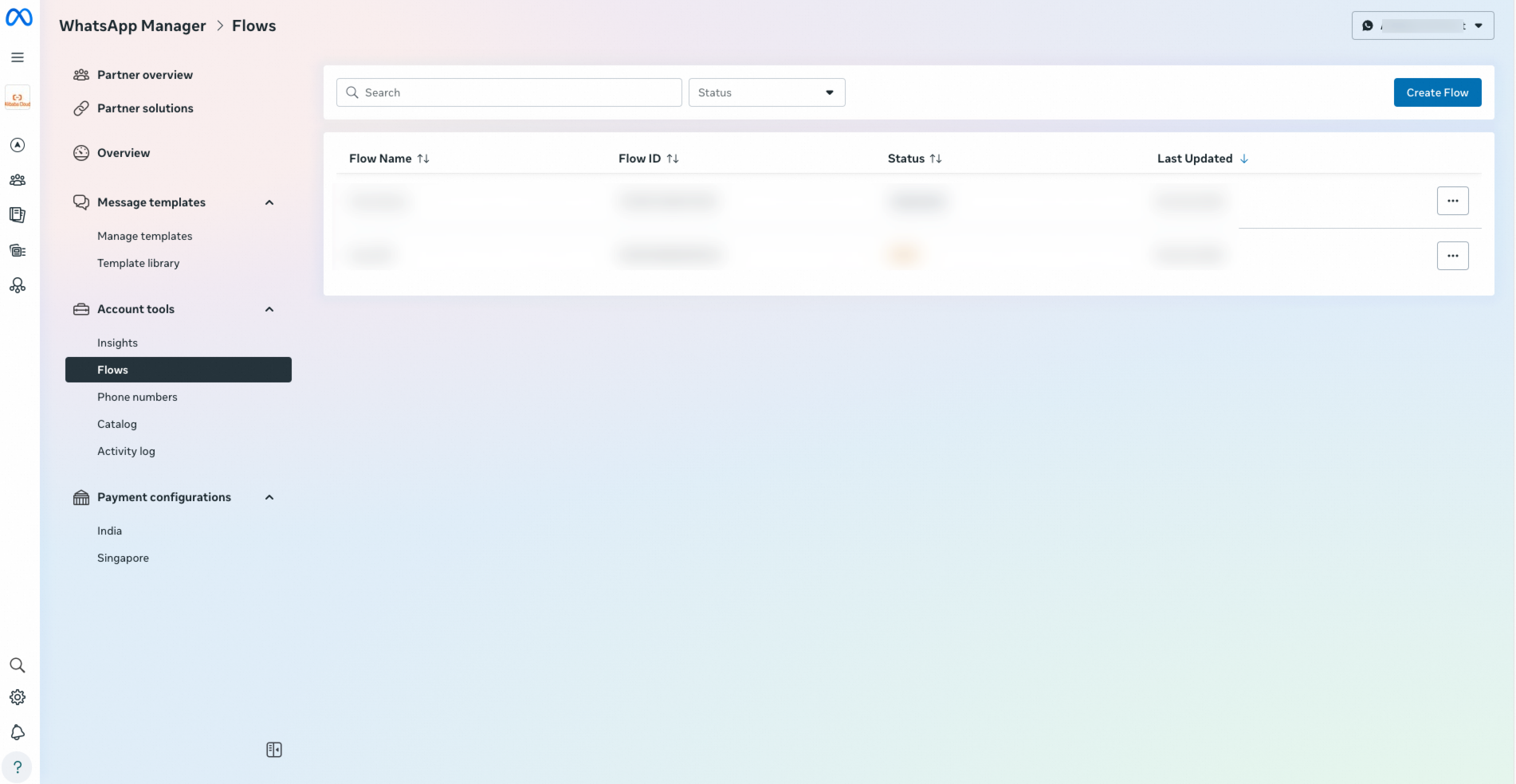Open Phone numbers
Screen dimensions: 1516x784
pyautogui.click(x=138, y=397)
